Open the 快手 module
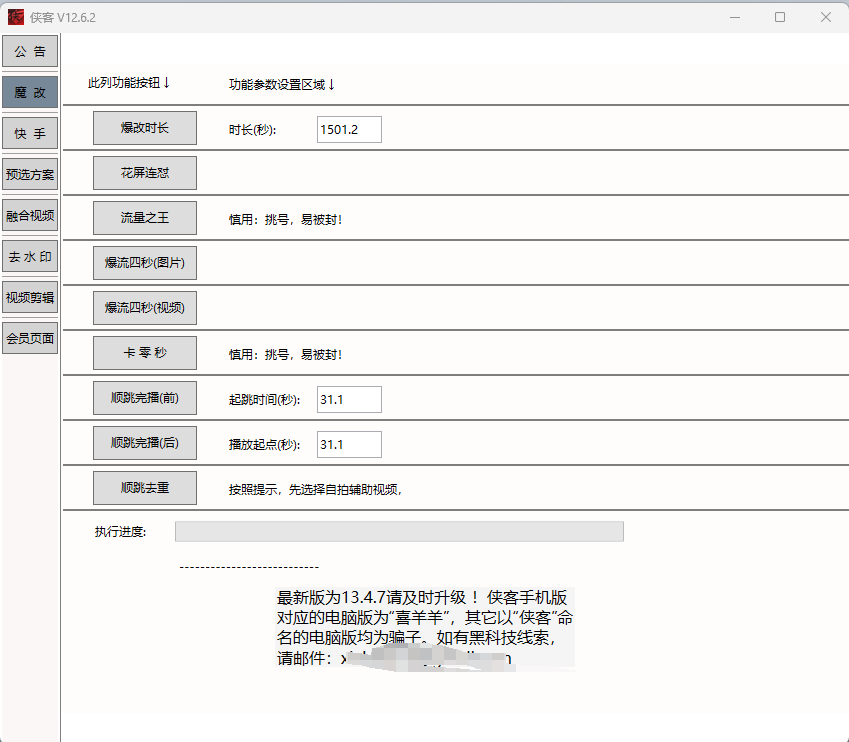Viewport: 849px width, 742px height. tap(30, 133)
